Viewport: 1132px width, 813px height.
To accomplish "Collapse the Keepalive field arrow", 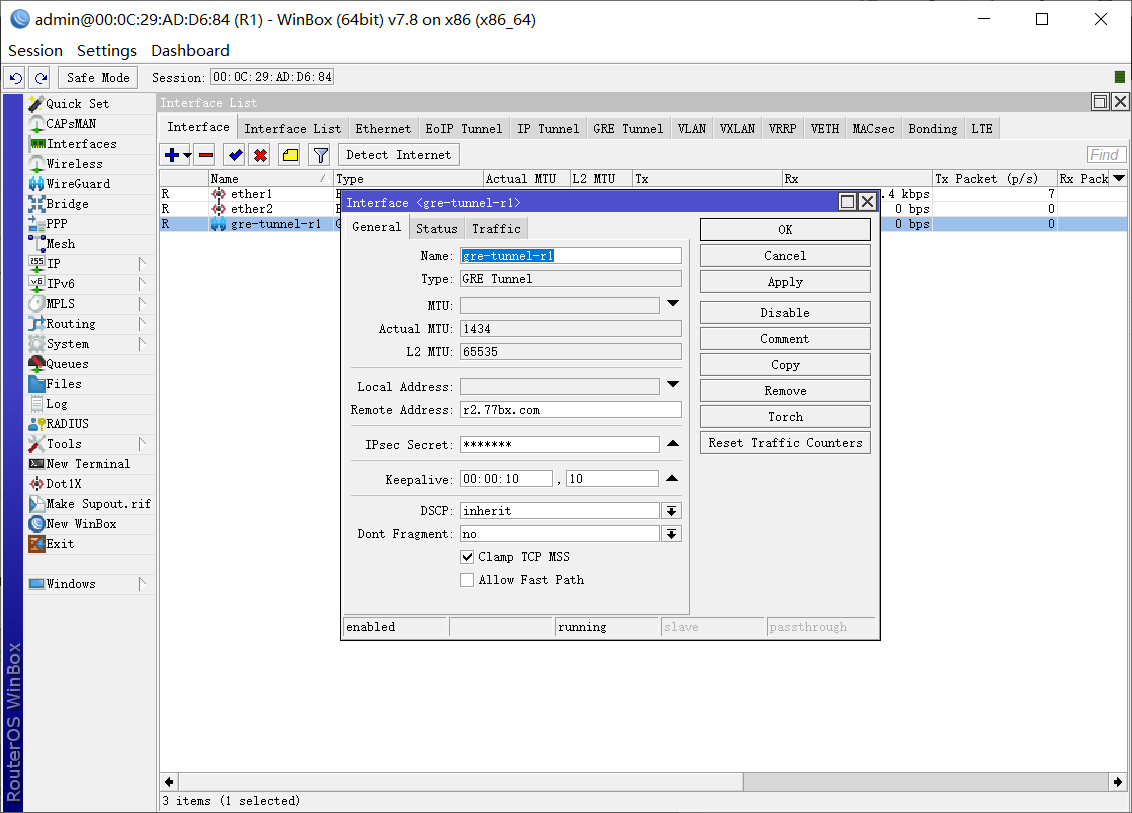I will [673, 478].
